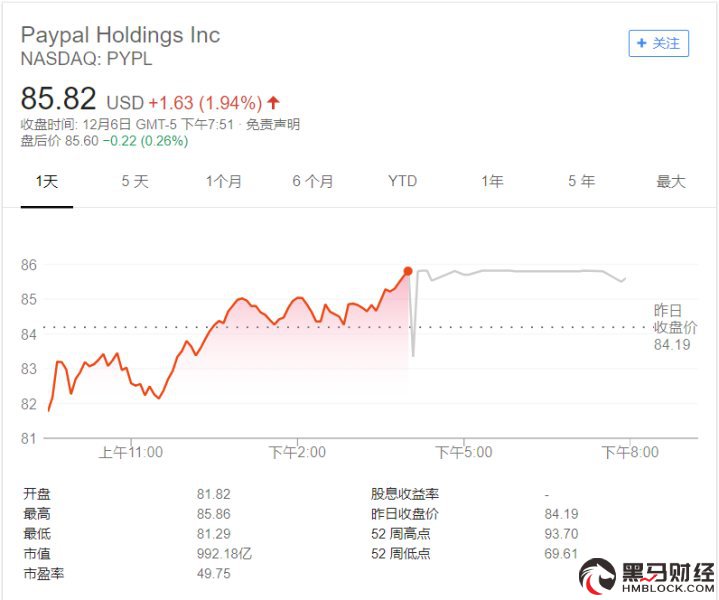The image size is (719, 600).
Task: Select the 最大 range tab
Action: tap(670, 181)
